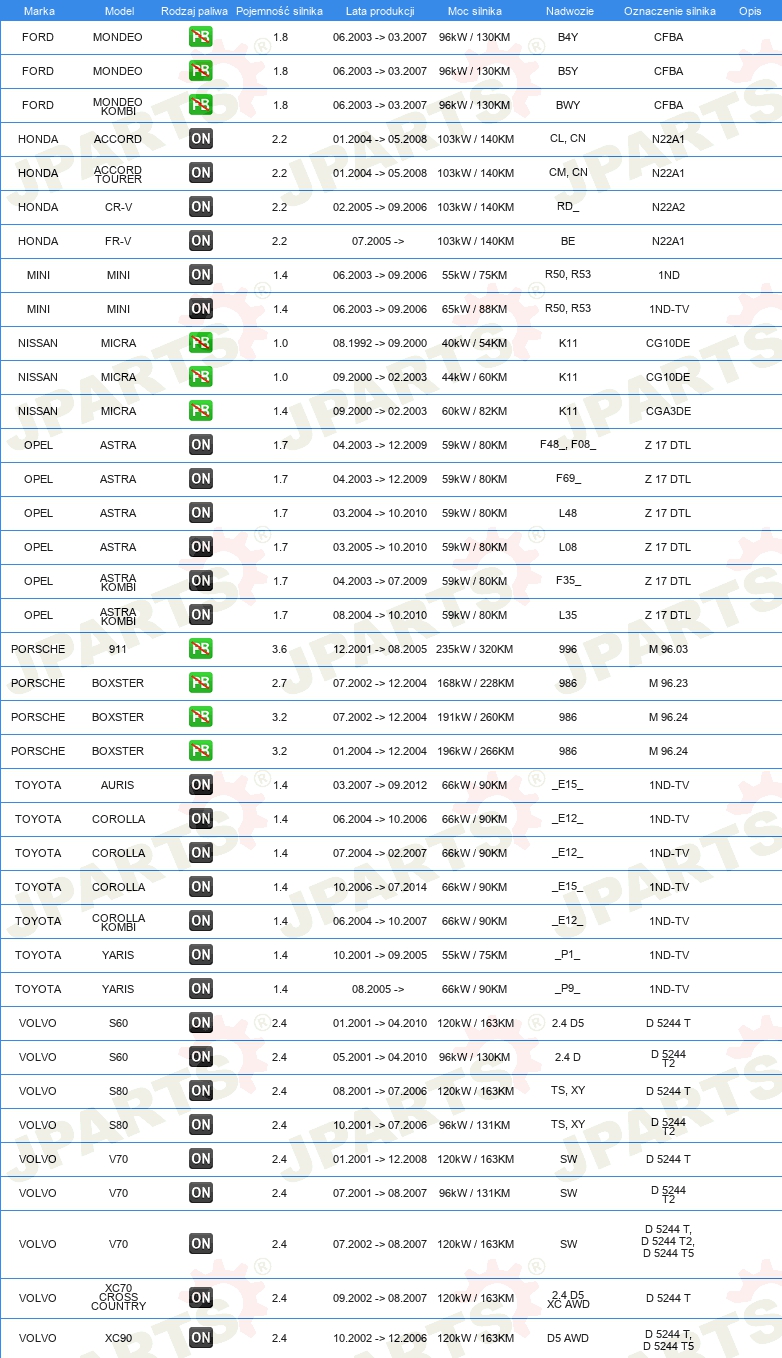Click the Lata produkcji column header
This screenshot has height=1358, width=782.
point(380,11)
